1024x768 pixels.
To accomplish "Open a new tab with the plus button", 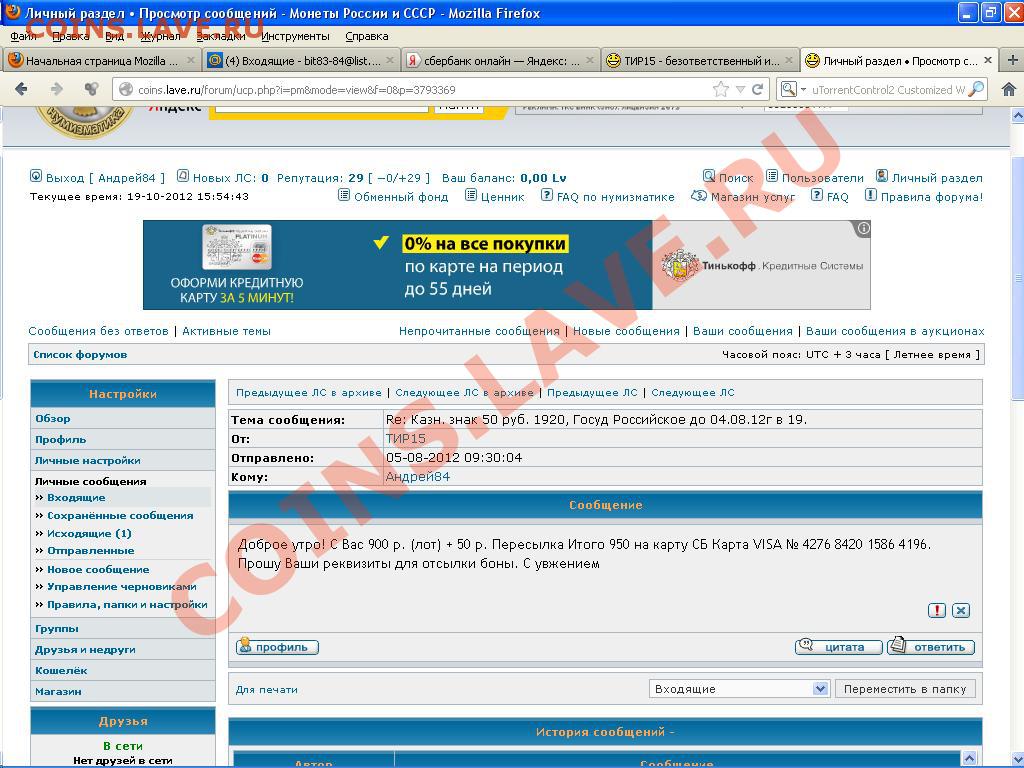I will [1012, 61].
